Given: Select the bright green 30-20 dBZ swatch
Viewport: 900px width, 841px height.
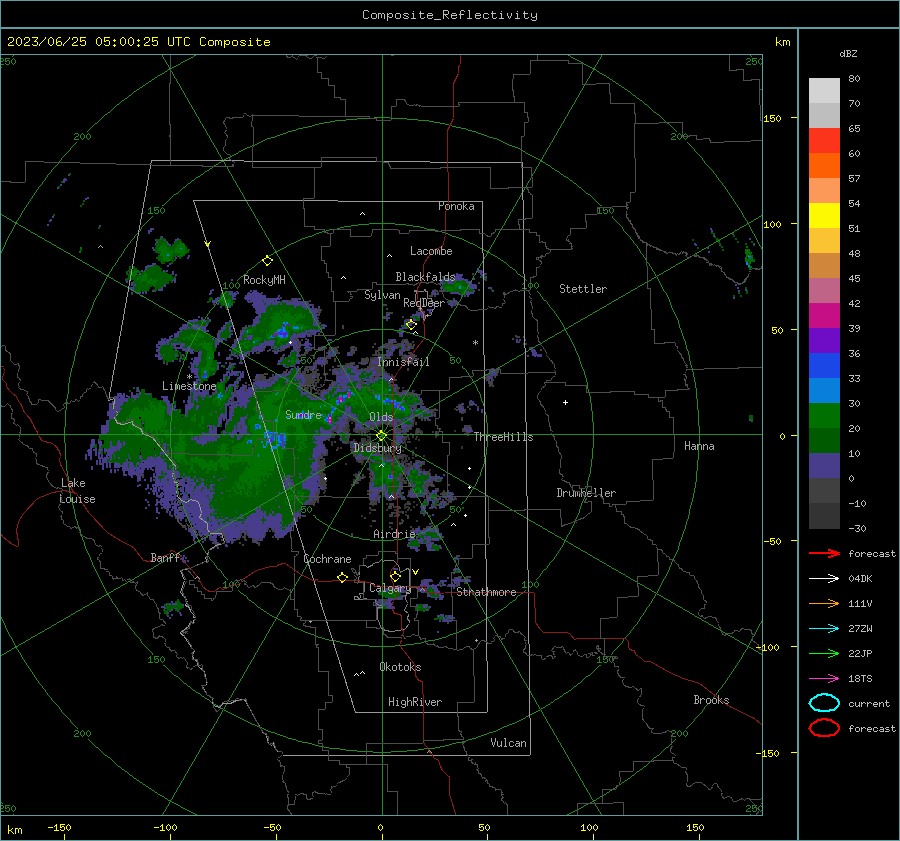Looking at the screenshot, I should pos(824,416).
